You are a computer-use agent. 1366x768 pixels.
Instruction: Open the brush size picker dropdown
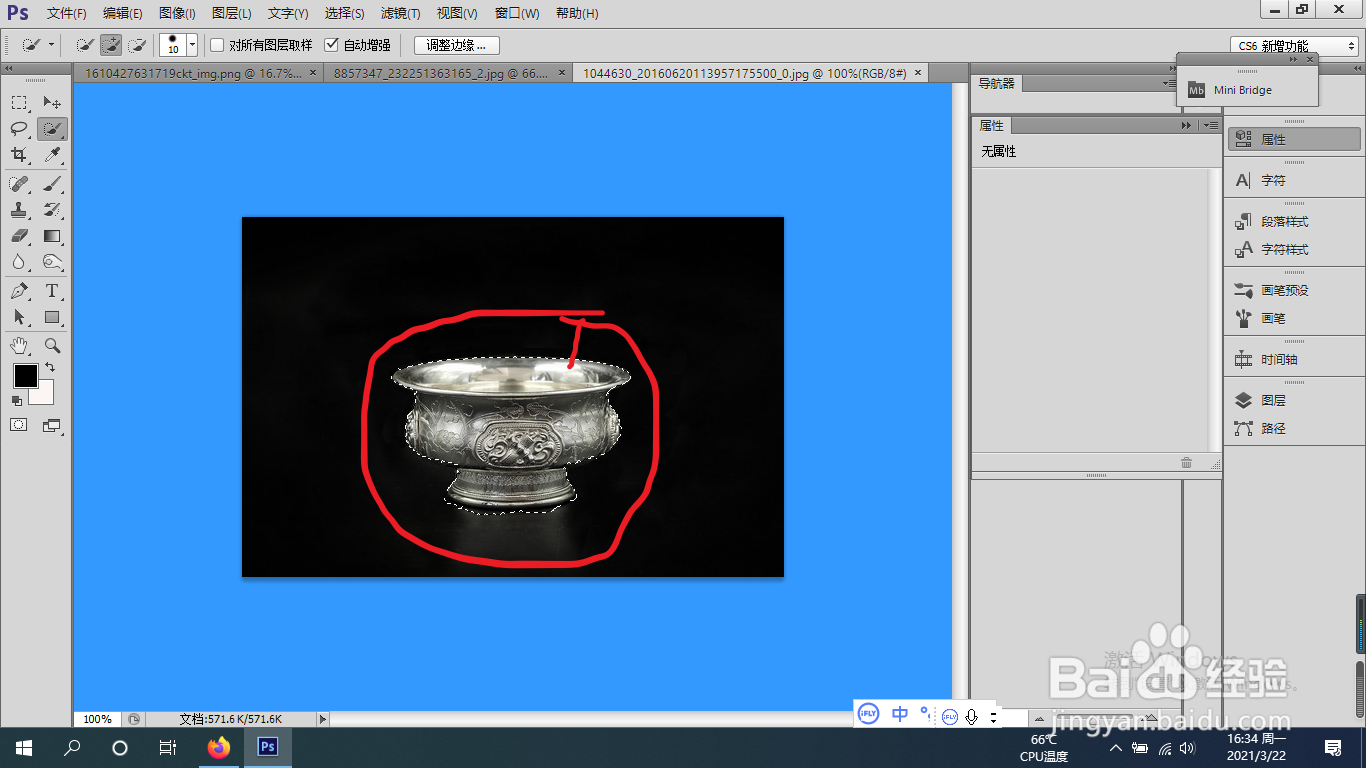point(192,45)
